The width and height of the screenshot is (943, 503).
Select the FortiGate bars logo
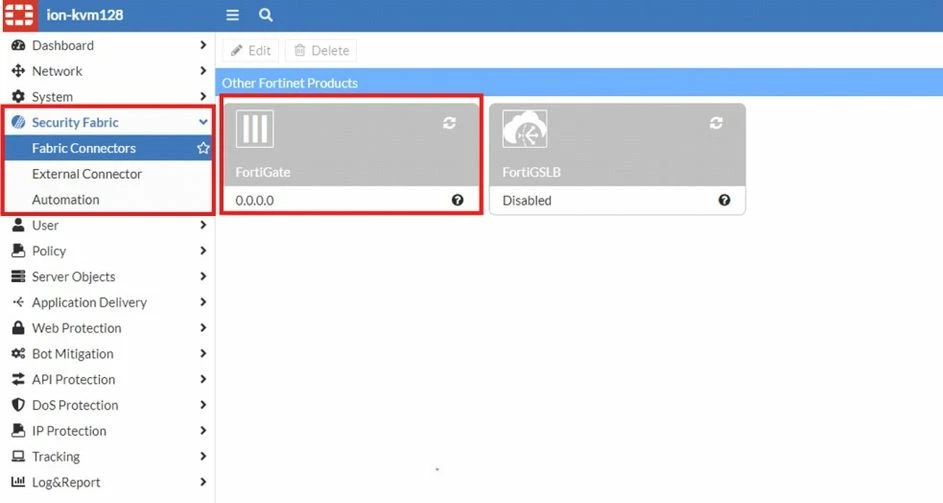(254, 129)
